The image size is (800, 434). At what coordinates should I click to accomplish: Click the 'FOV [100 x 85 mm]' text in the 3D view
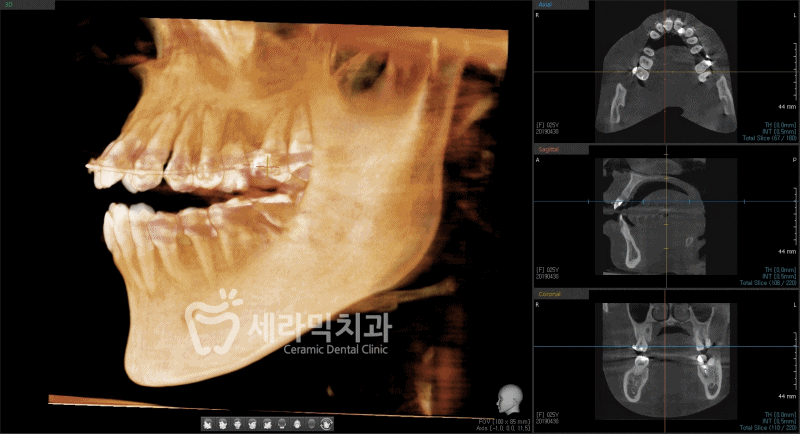(x=504, y=422)
